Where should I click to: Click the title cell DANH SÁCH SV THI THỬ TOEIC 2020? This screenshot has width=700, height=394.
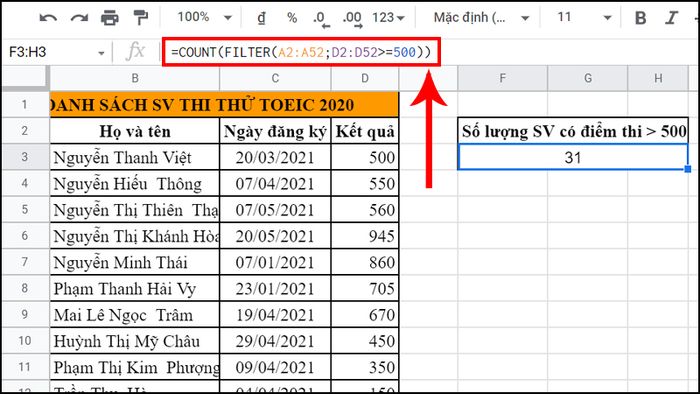coord(224,105)
